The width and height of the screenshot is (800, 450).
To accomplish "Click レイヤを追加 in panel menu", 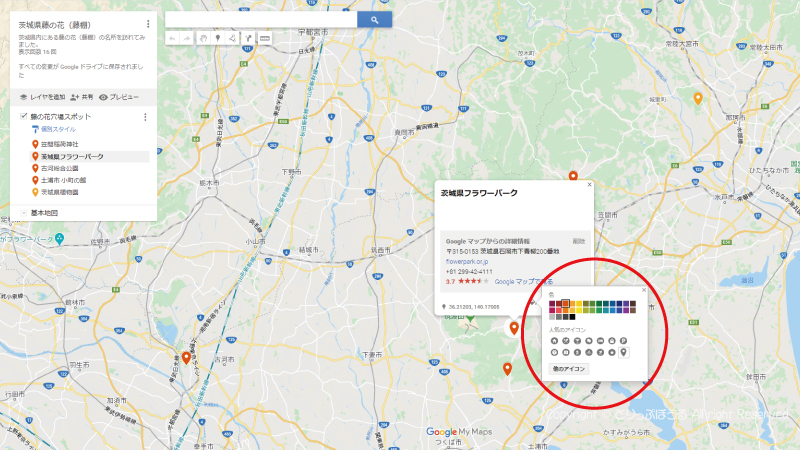I will click(x=42, y=97).
